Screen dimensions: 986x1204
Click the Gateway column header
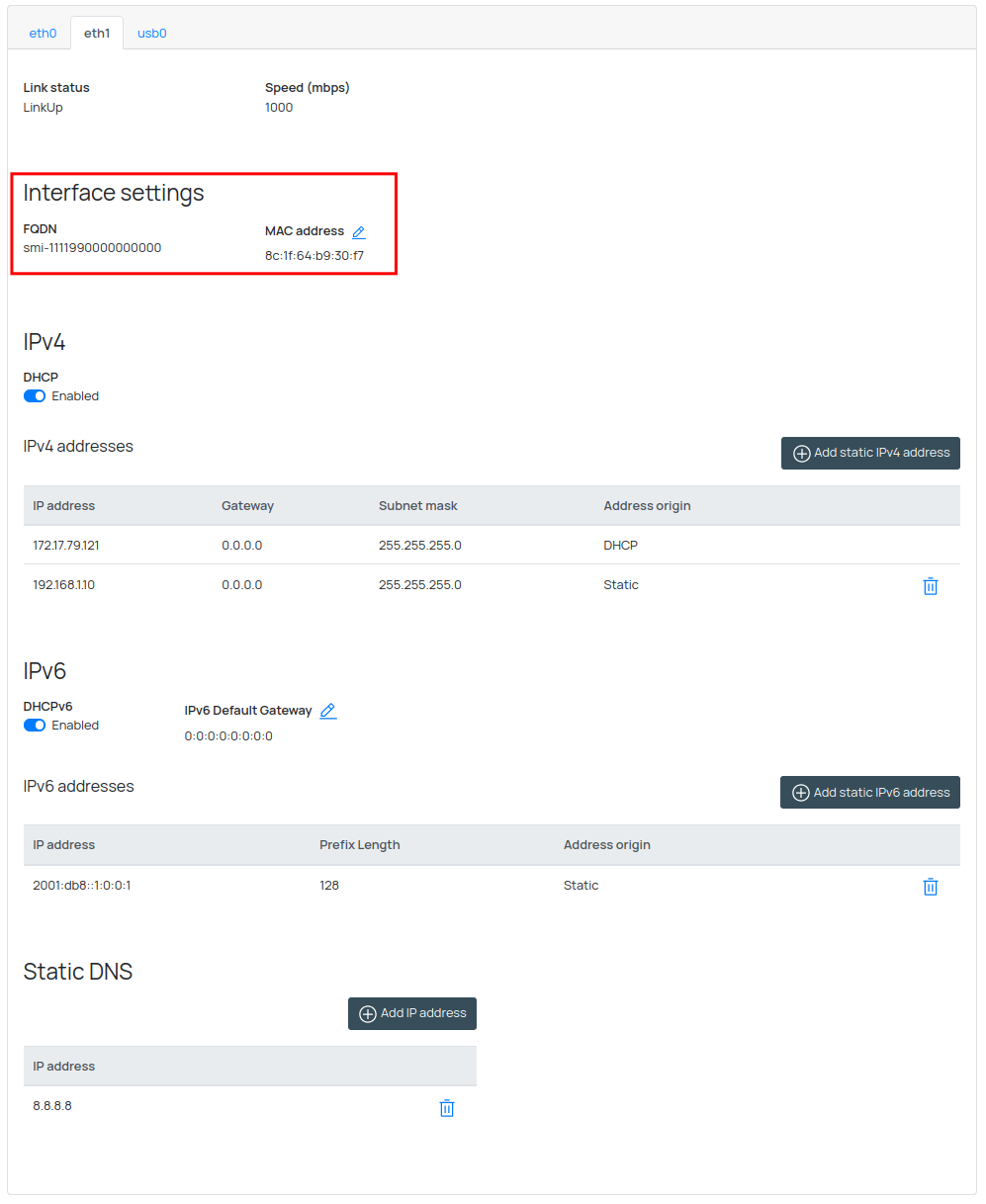click(247, 506)
